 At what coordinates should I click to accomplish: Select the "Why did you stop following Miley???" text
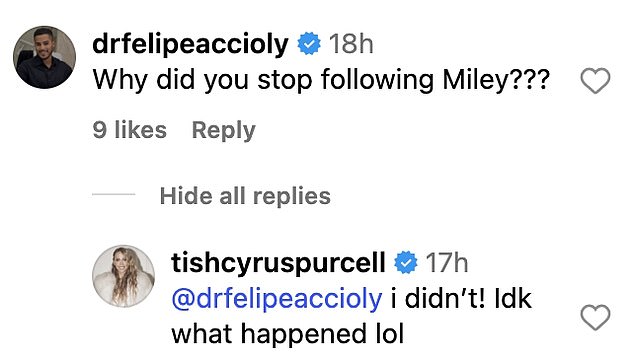321,80
